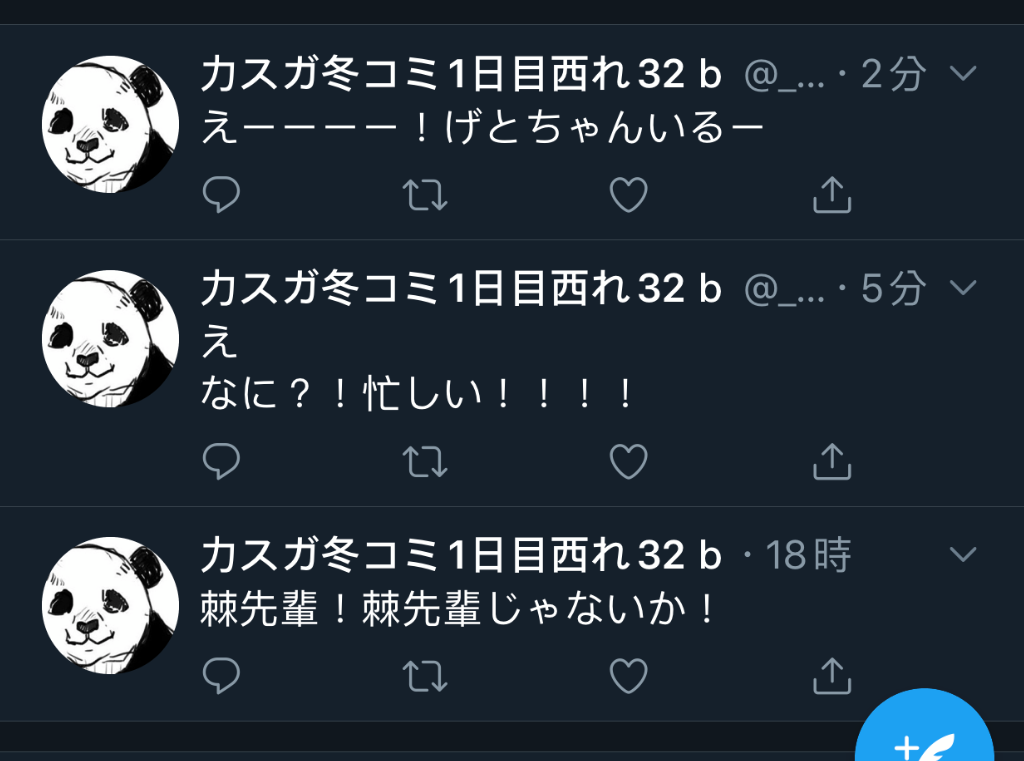Share the 忙しい tweet
Screen dimensions: 1024x761
832,461
